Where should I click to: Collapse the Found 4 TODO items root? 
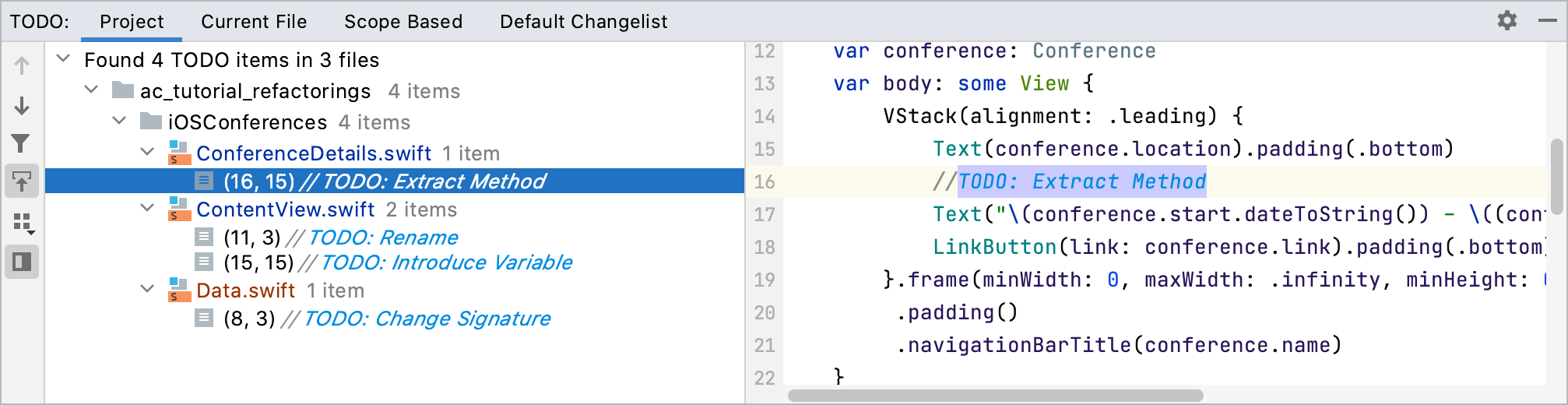[x=64, y=58]
